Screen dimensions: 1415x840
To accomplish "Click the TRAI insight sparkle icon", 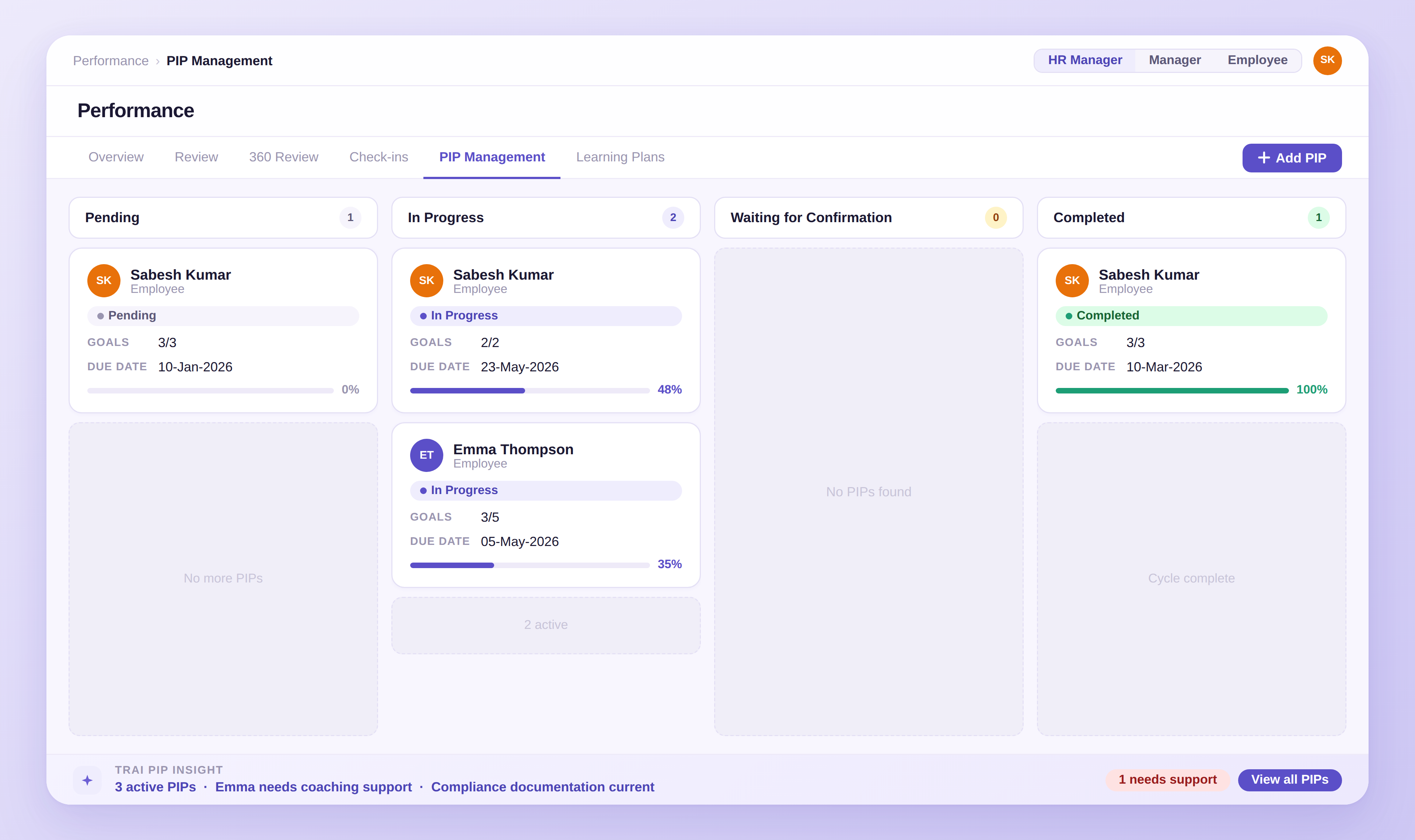I will click(87, 780).
